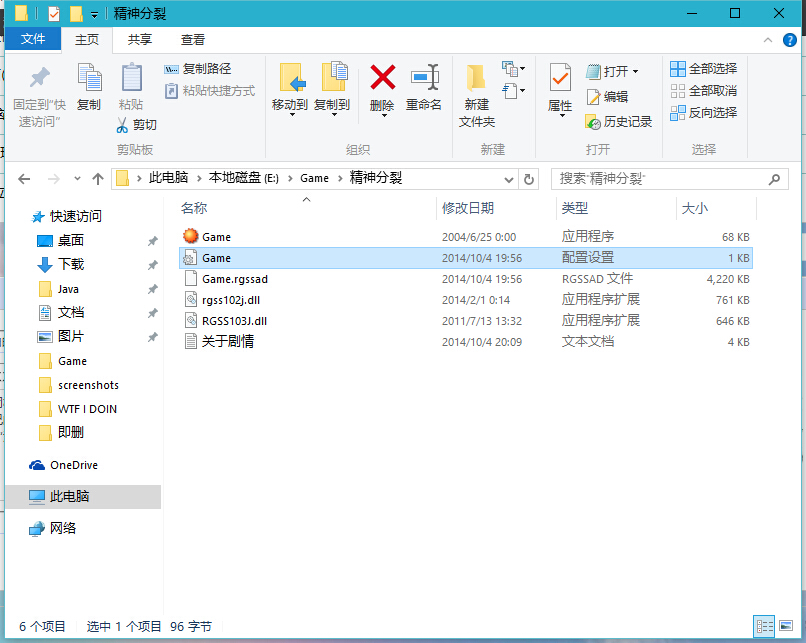806x643 pixels.
Task: Open the 移动到 move-to menu
Action: click(x=290, y=88)
